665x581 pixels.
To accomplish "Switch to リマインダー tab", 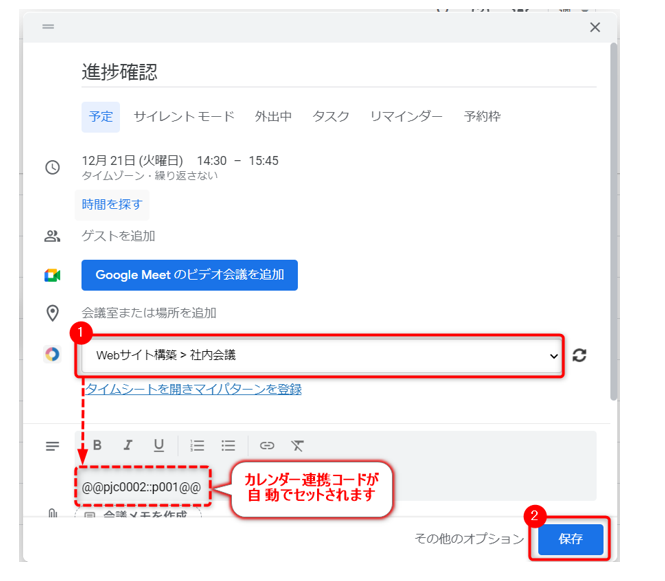I will coord(406,117).
